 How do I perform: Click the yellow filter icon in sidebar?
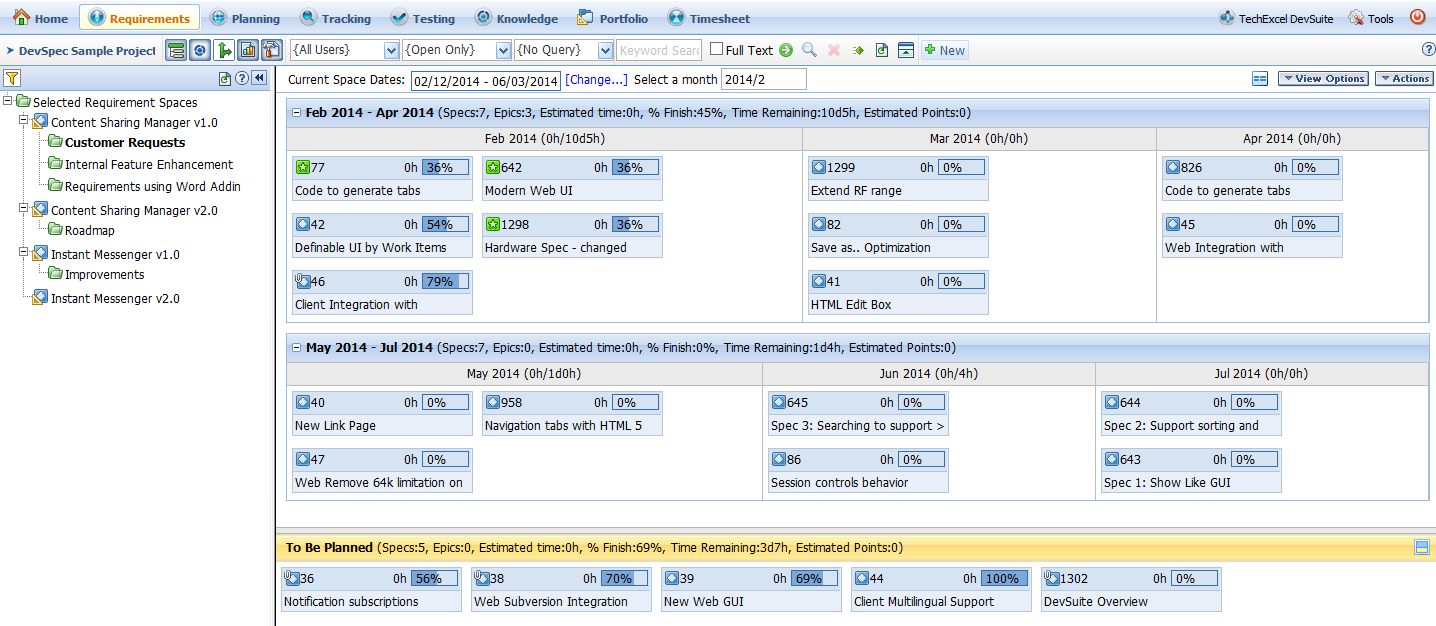click(x=12, y=78)
